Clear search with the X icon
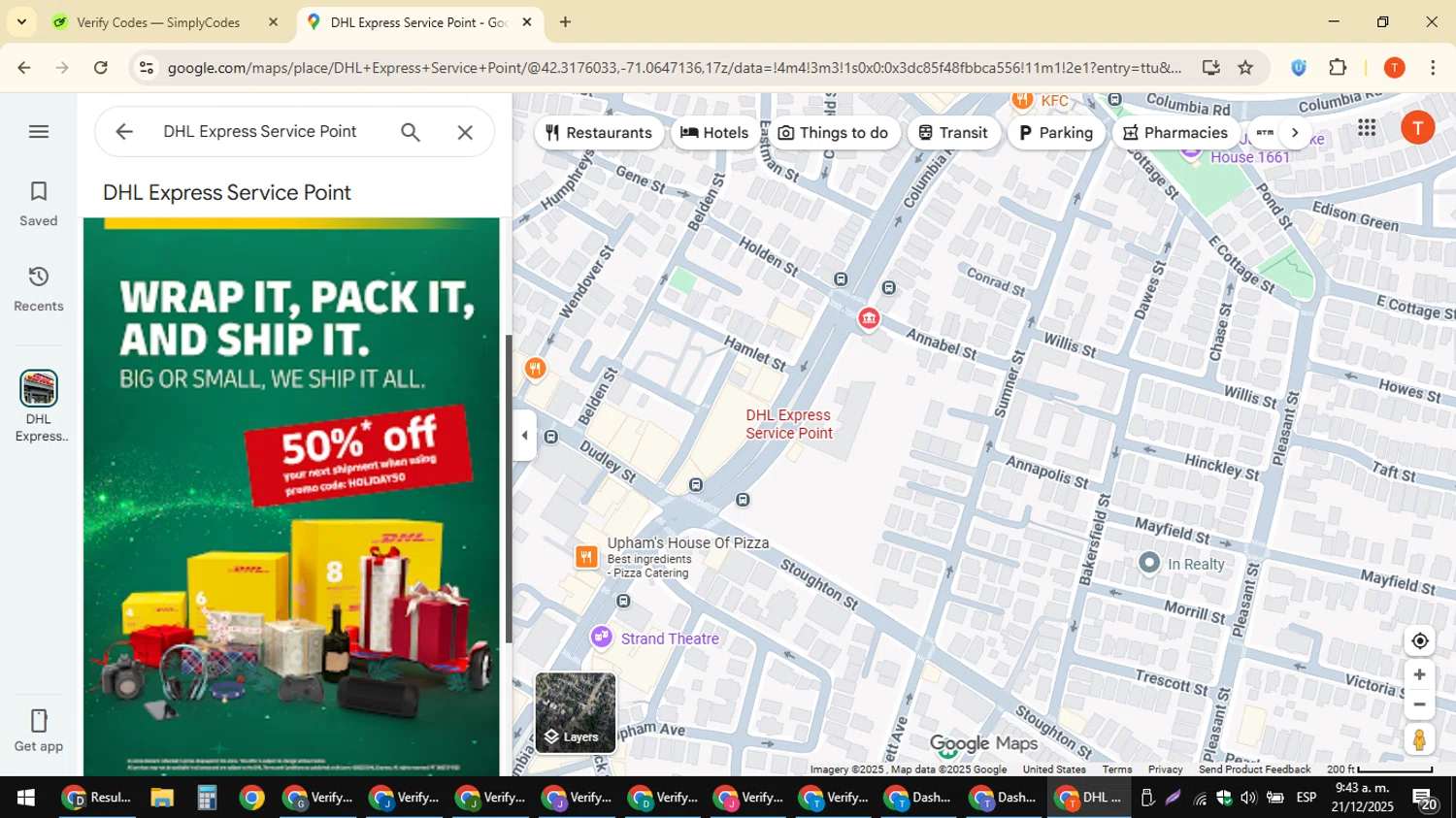Screen dimensions: 1456x818 coord(465,132)
